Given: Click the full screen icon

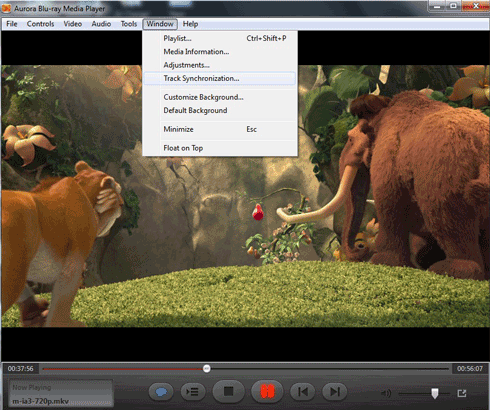Looking at the screenshot, I should click(462, 393).
